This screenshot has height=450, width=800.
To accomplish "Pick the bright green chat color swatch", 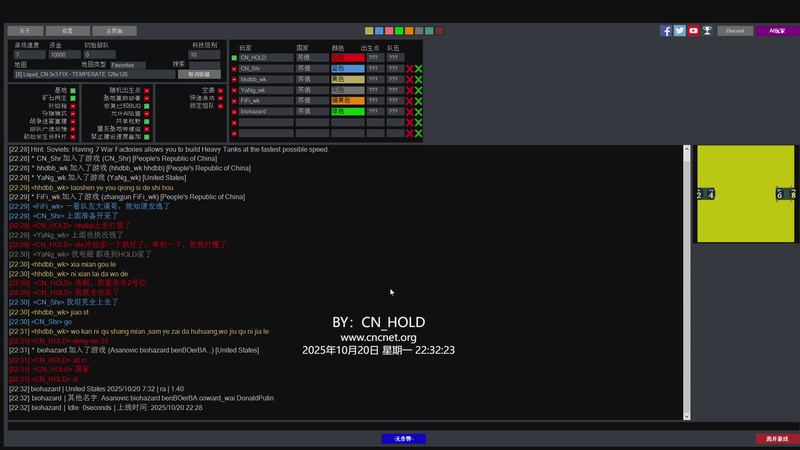I will click(399, 31).
